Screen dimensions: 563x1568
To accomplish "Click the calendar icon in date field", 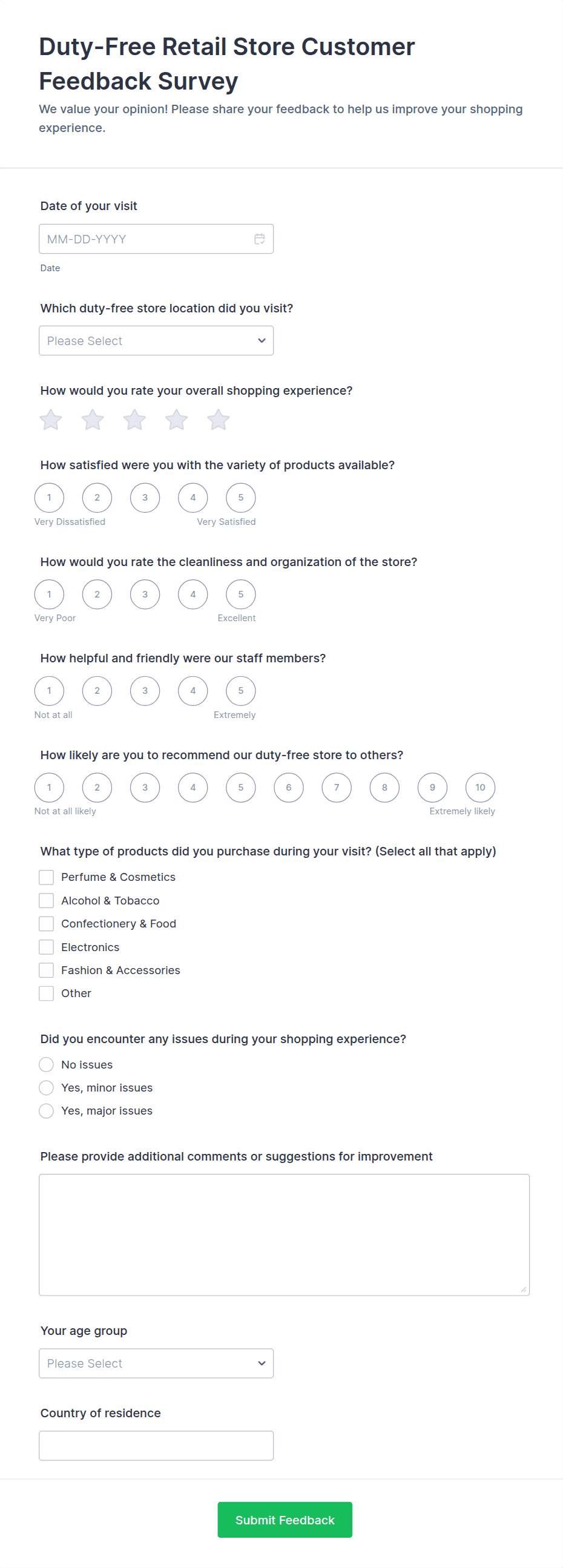I will pyautogui.click(x=259, y=239).
